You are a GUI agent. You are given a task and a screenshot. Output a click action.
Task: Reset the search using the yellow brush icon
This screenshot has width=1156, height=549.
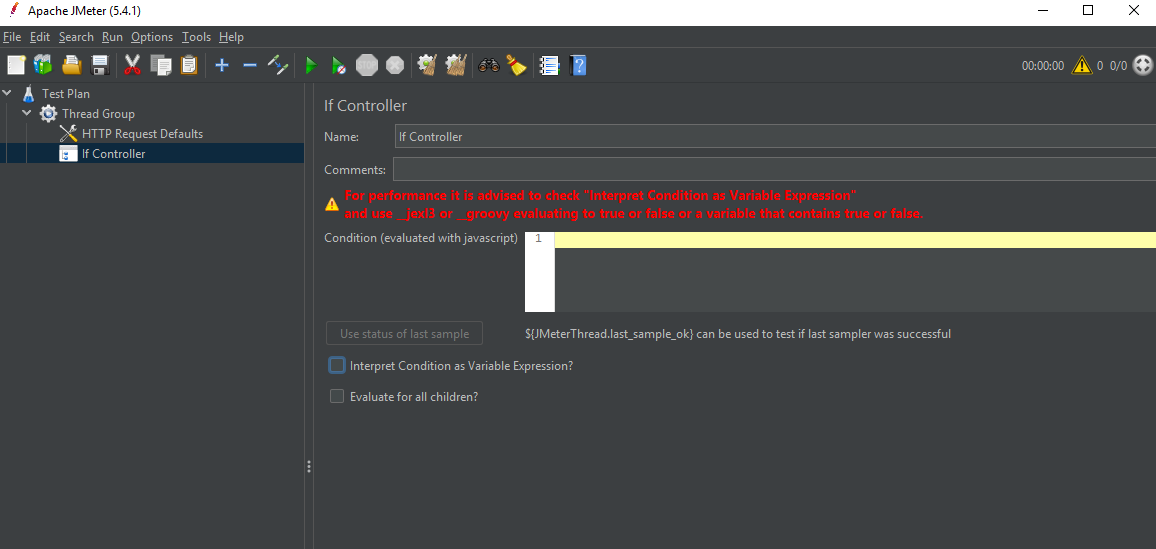(517, 66)
